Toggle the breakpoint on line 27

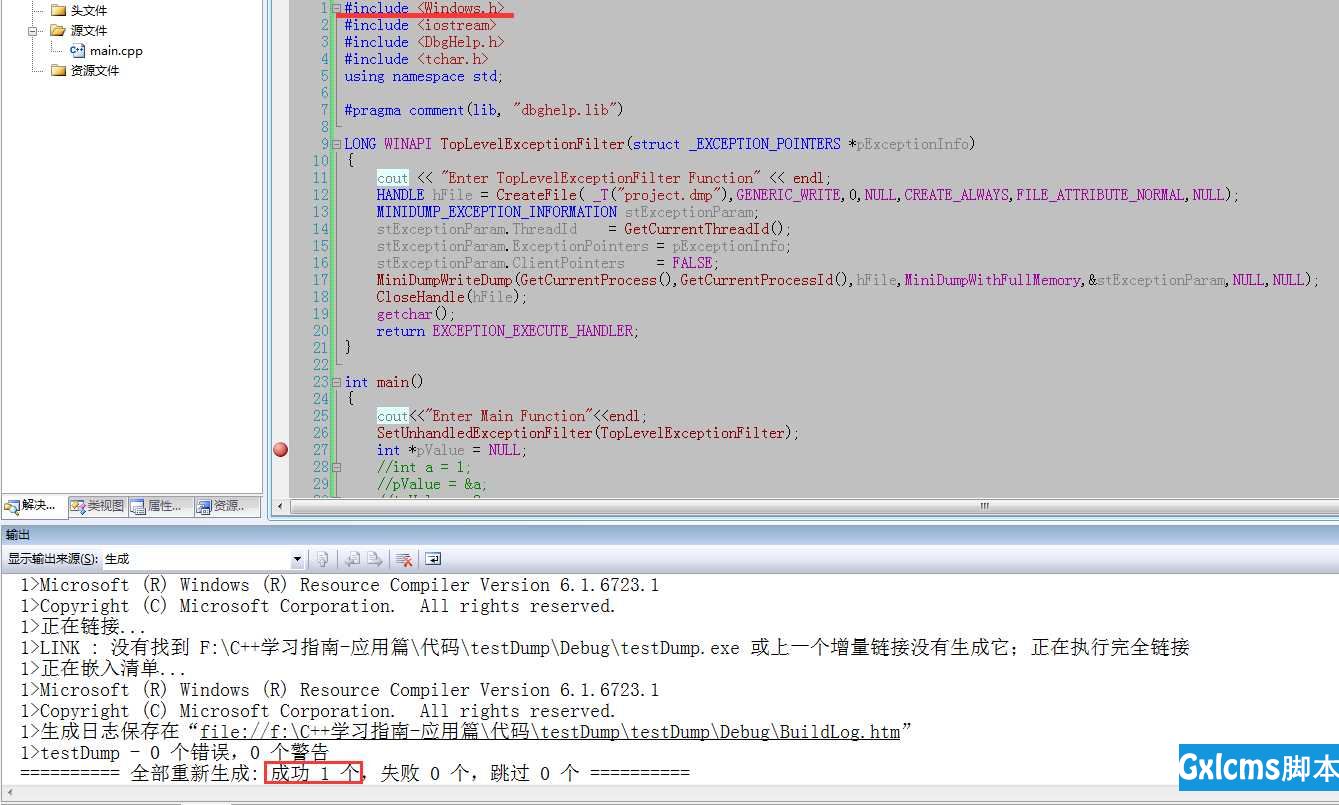pos(281,450)
